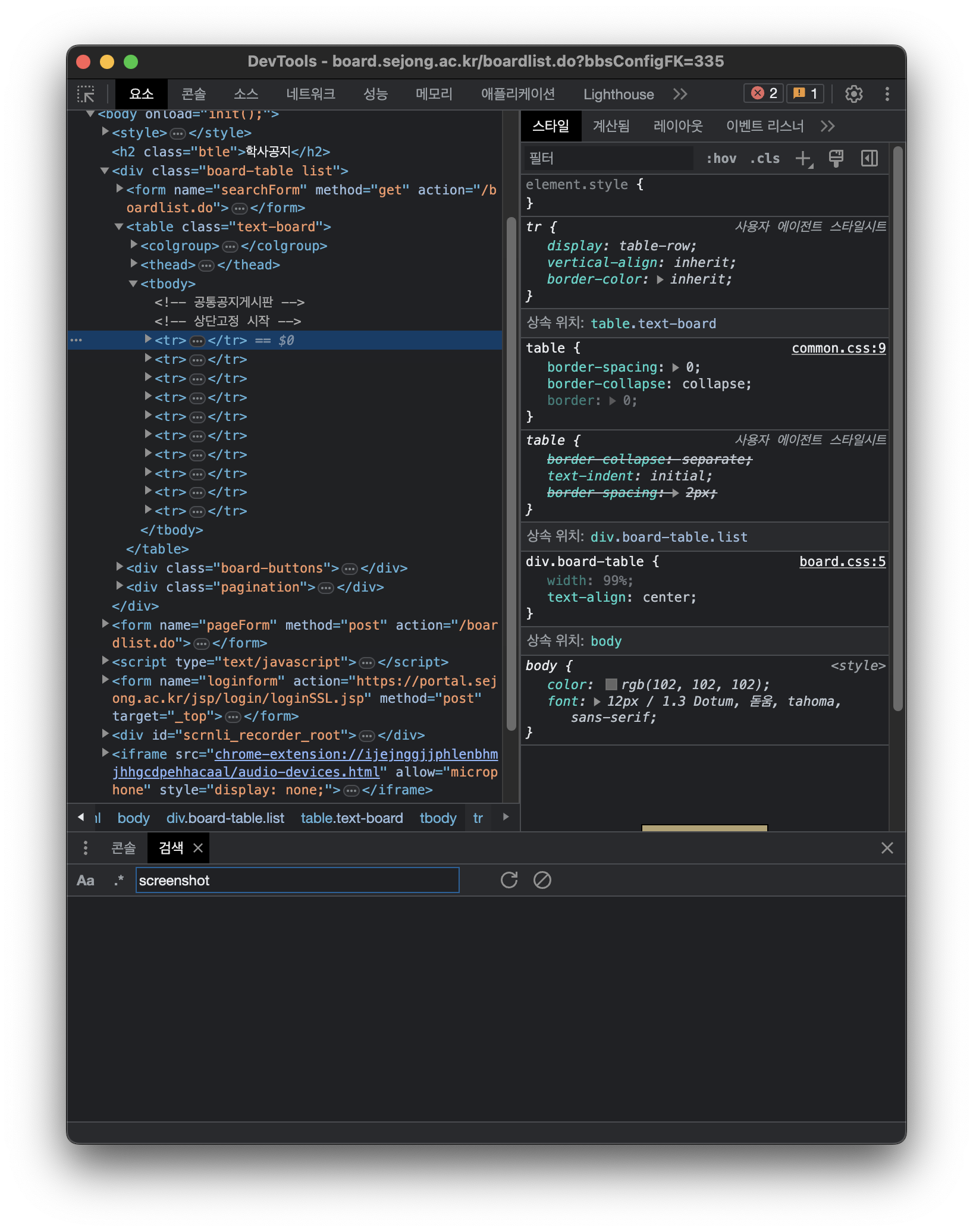Collapse the tbody node
Viewport: 973px width, 1232px height.
[x=133, y=284]
